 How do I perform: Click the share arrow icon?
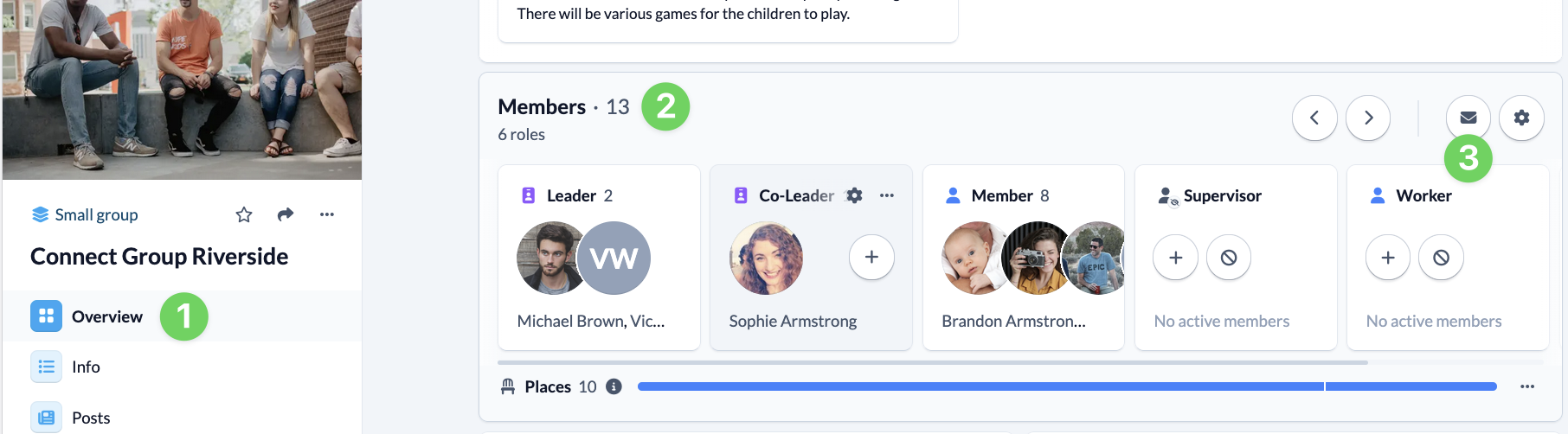click(286, 214)
